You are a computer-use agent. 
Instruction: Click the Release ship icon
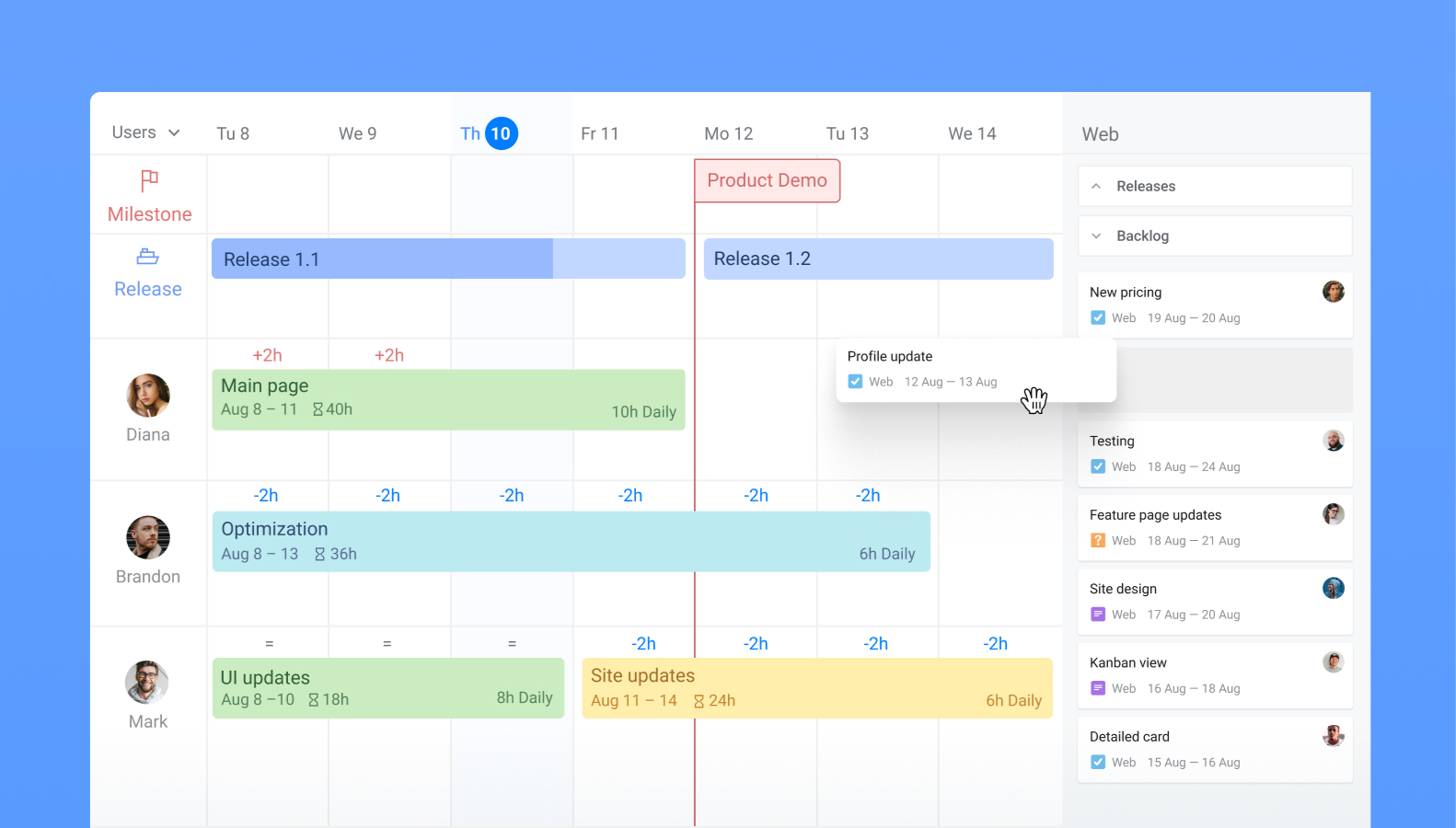[147, 257]
